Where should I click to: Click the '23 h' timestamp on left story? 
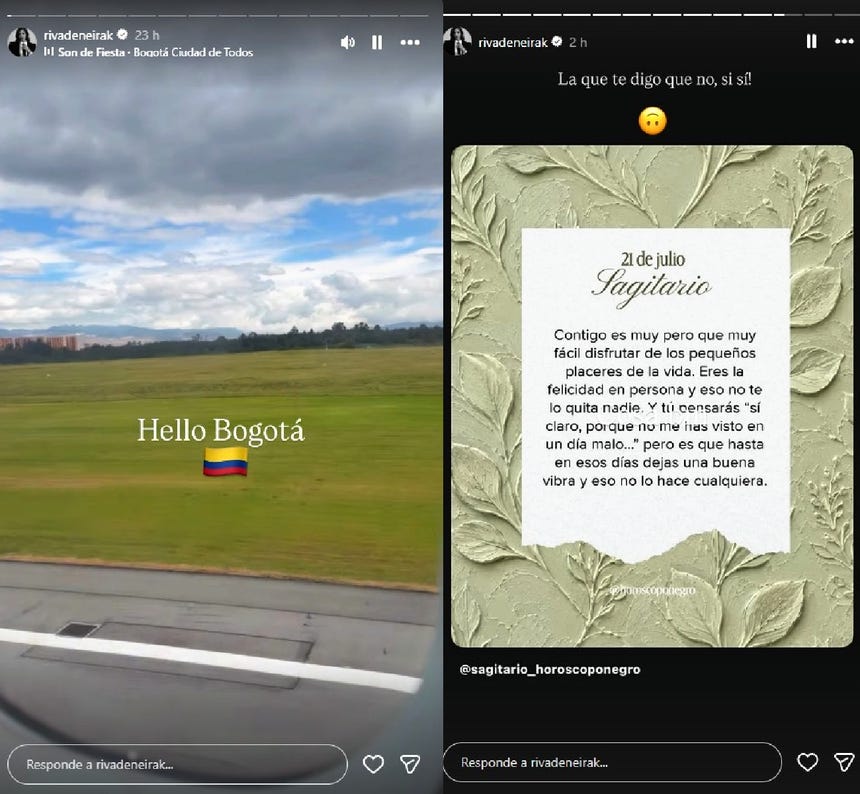(147, 35)
